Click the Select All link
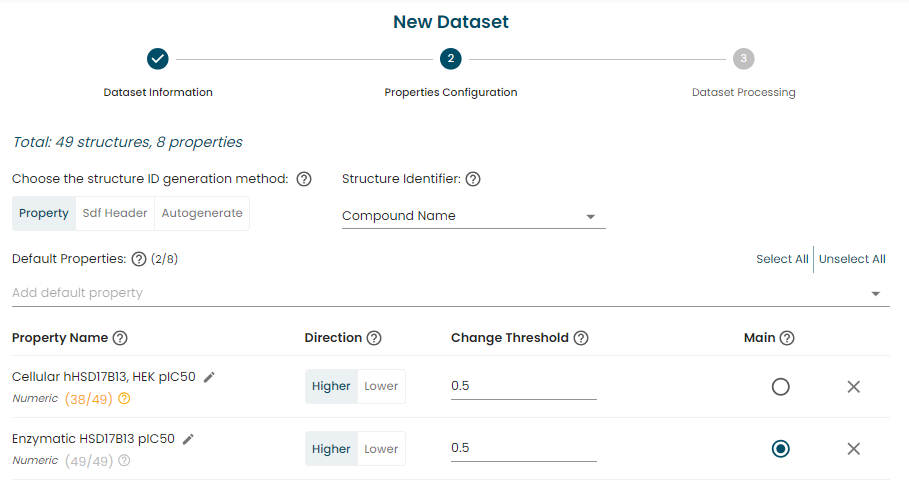Viewport: 909px width, 498px height. 782,259
